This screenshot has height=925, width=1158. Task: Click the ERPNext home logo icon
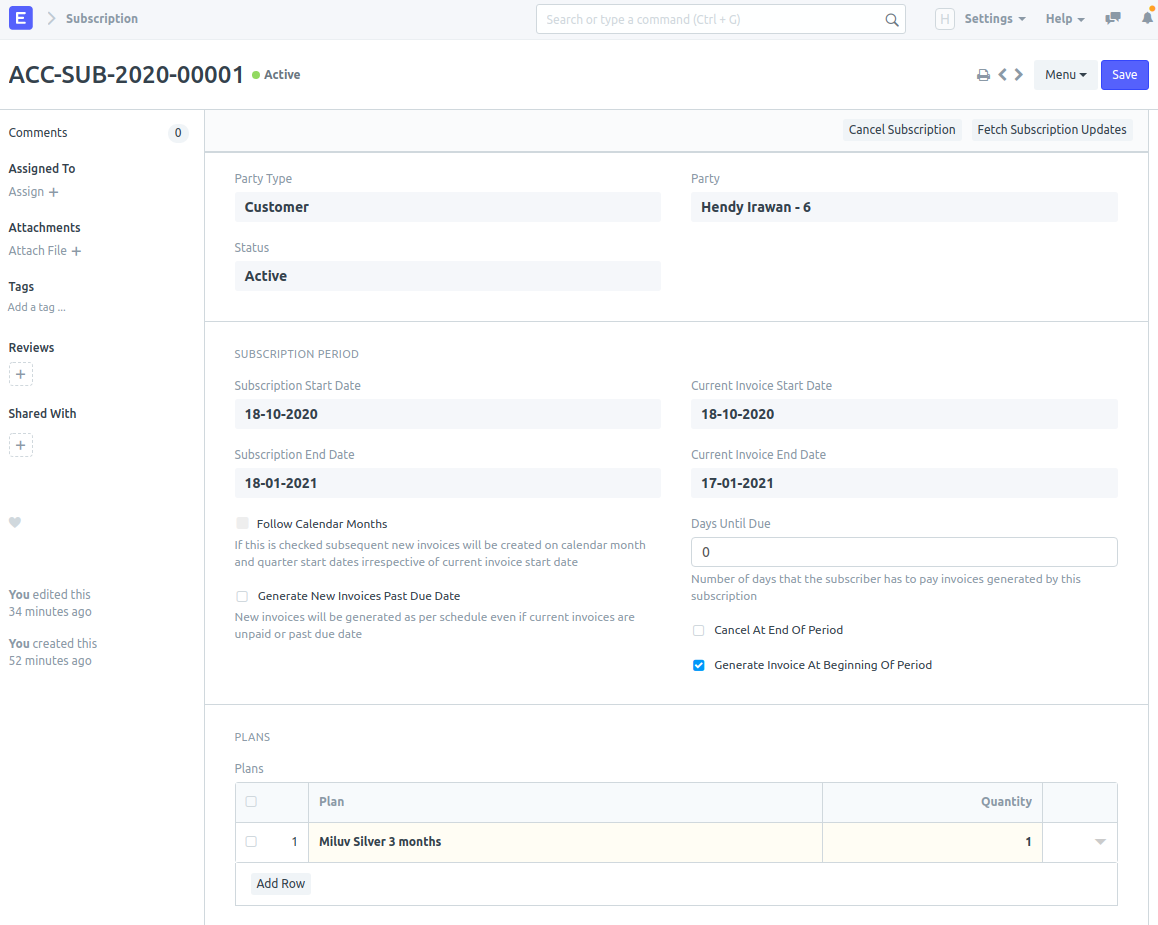coord(21,18)
